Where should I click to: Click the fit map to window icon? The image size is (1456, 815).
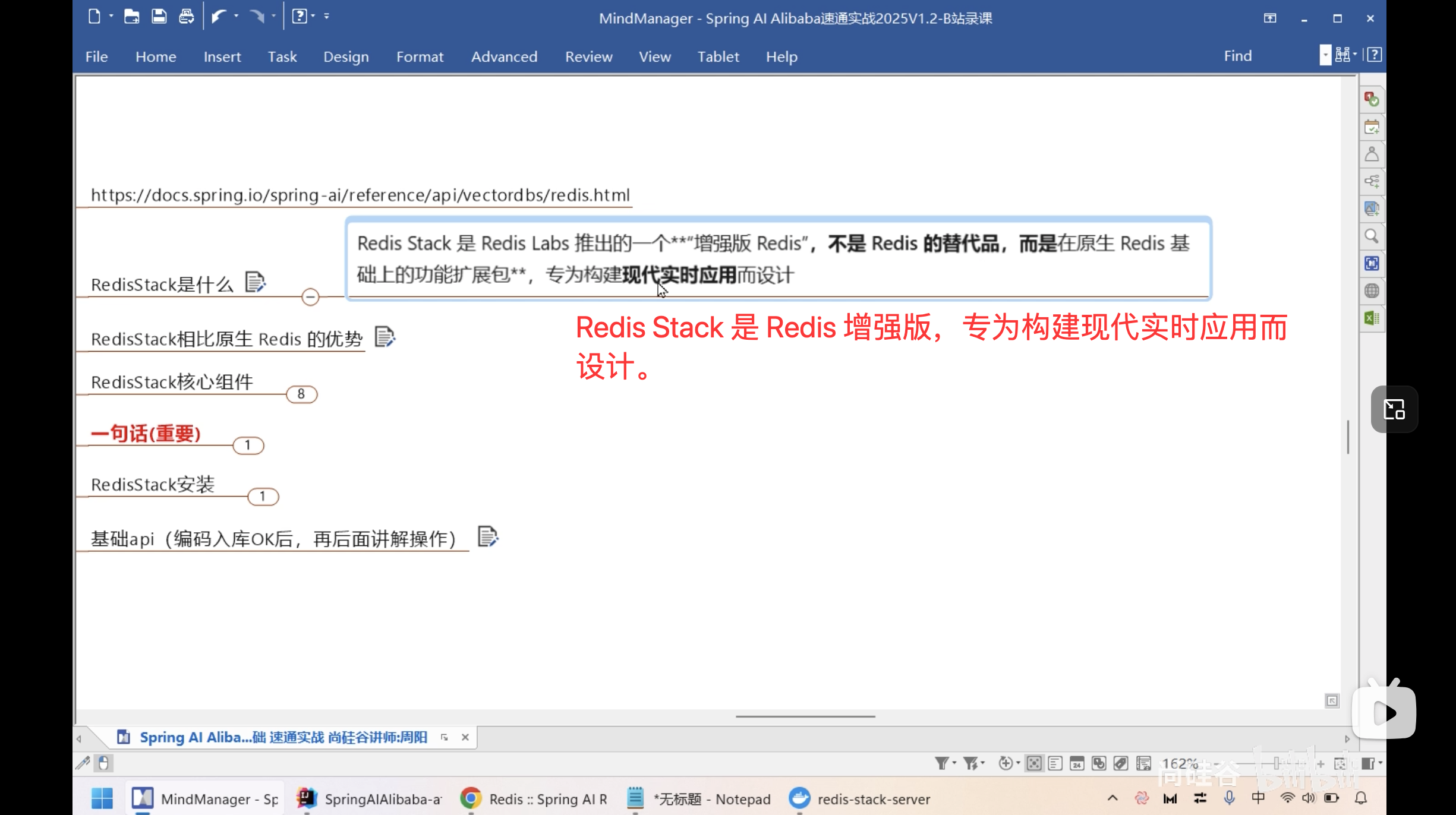tap(1340, 763)
